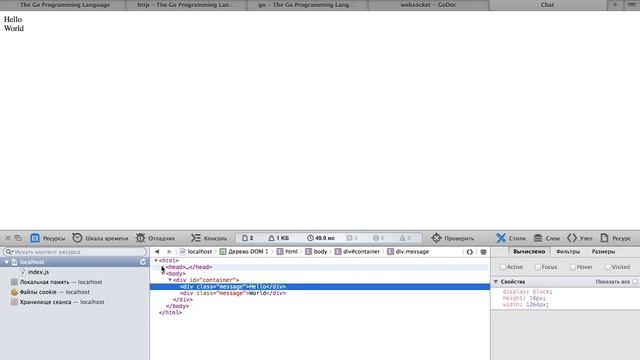Viewport: 640px width, 360px height.
Task: Reload localhost with the refresh icon
Action: 143,262
